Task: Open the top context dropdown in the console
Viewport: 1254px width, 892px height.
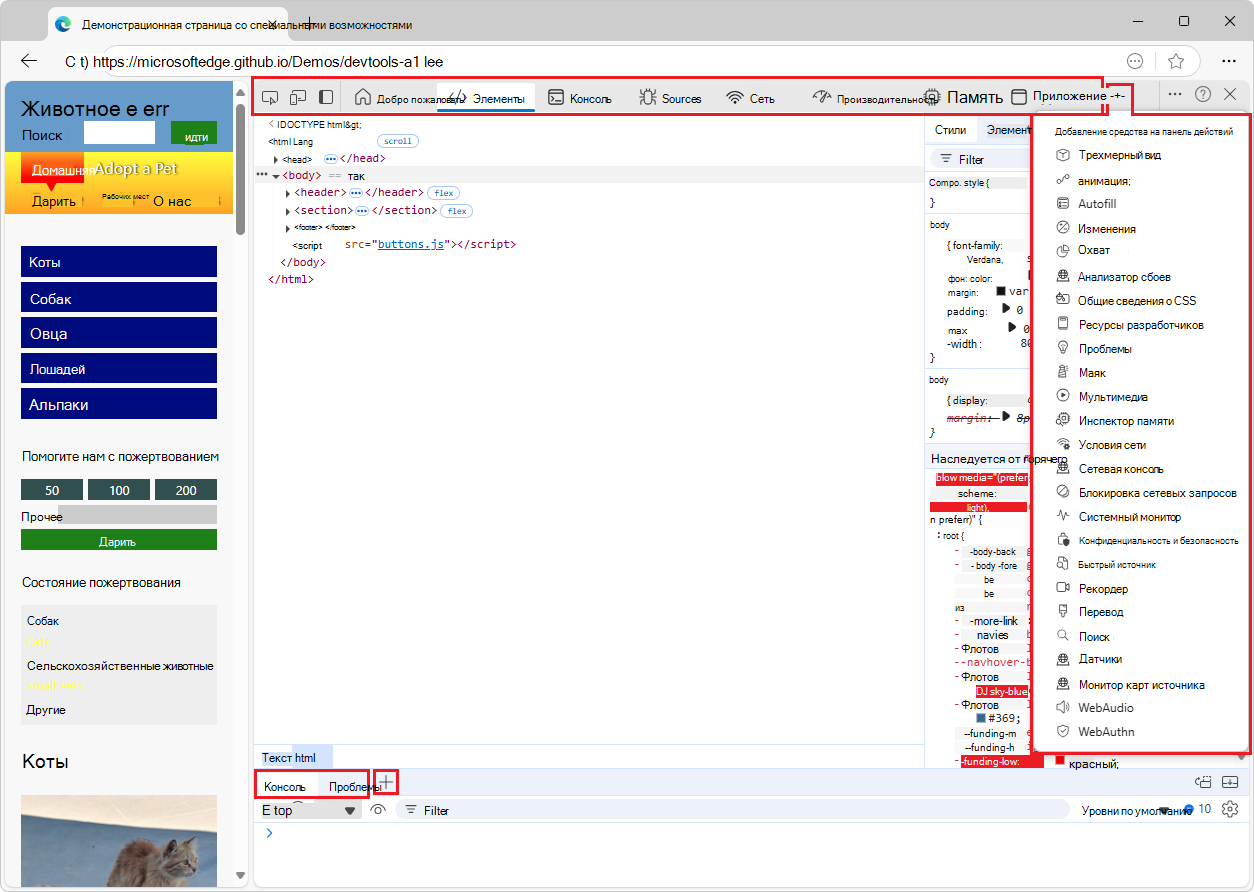Action: [308, 810]
